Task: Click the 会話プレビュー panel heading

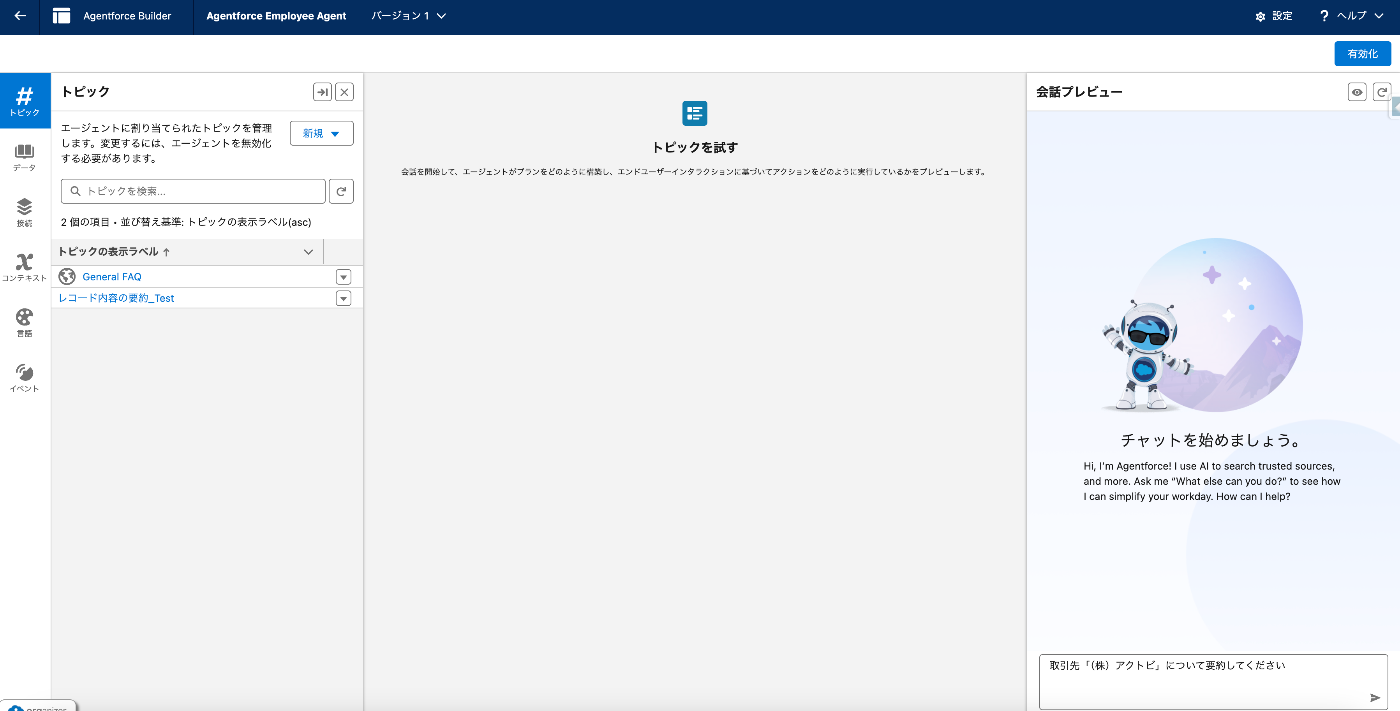Action: coord(1079,92)
